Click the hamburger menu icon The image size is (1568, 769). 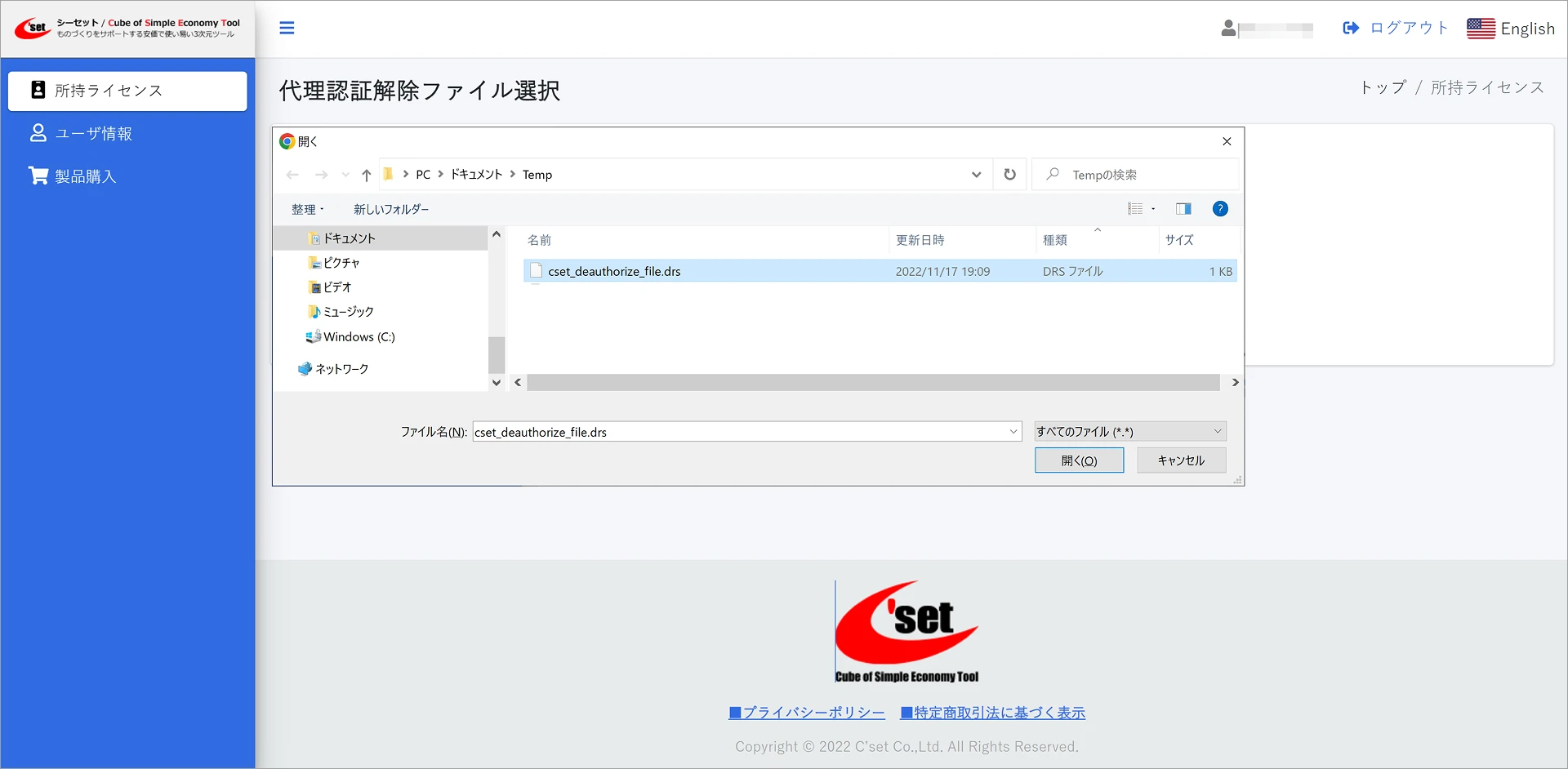coord(287,29)
